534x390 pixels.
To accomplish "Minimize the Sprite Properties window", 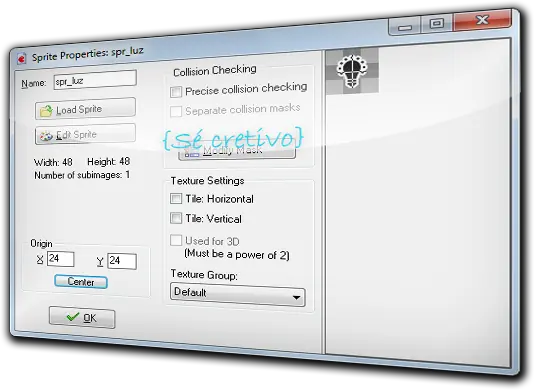I will 405,27.
